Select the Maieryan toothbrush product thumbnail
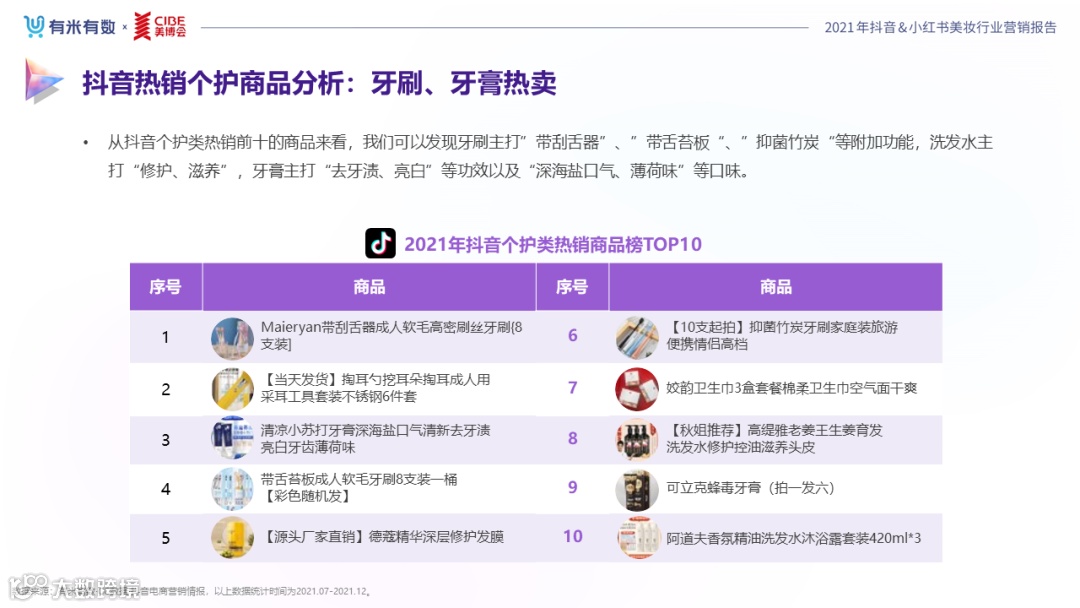 pos(232,338)
